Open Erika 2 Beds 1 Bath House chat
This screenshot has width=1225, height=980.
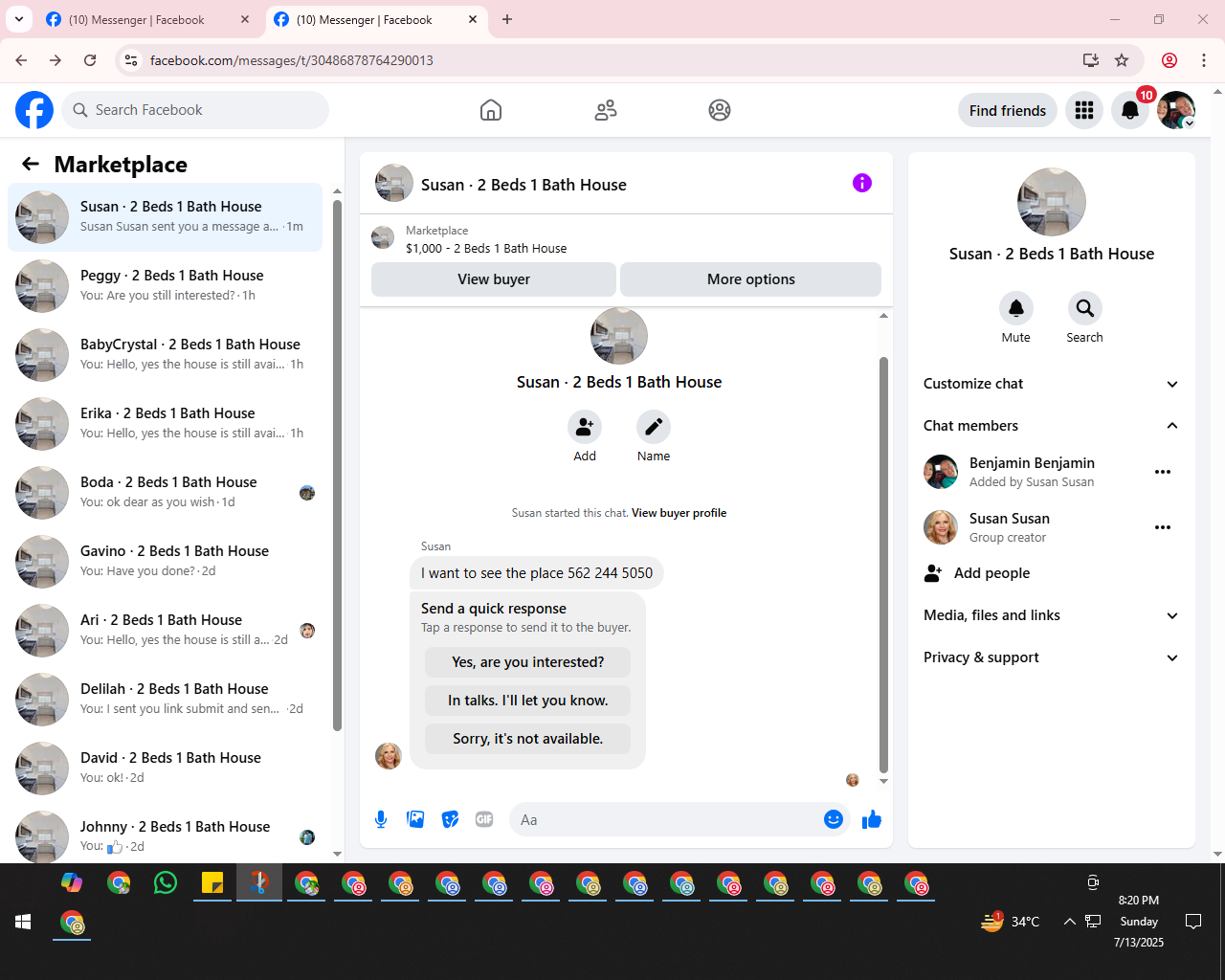coord(165,424)
